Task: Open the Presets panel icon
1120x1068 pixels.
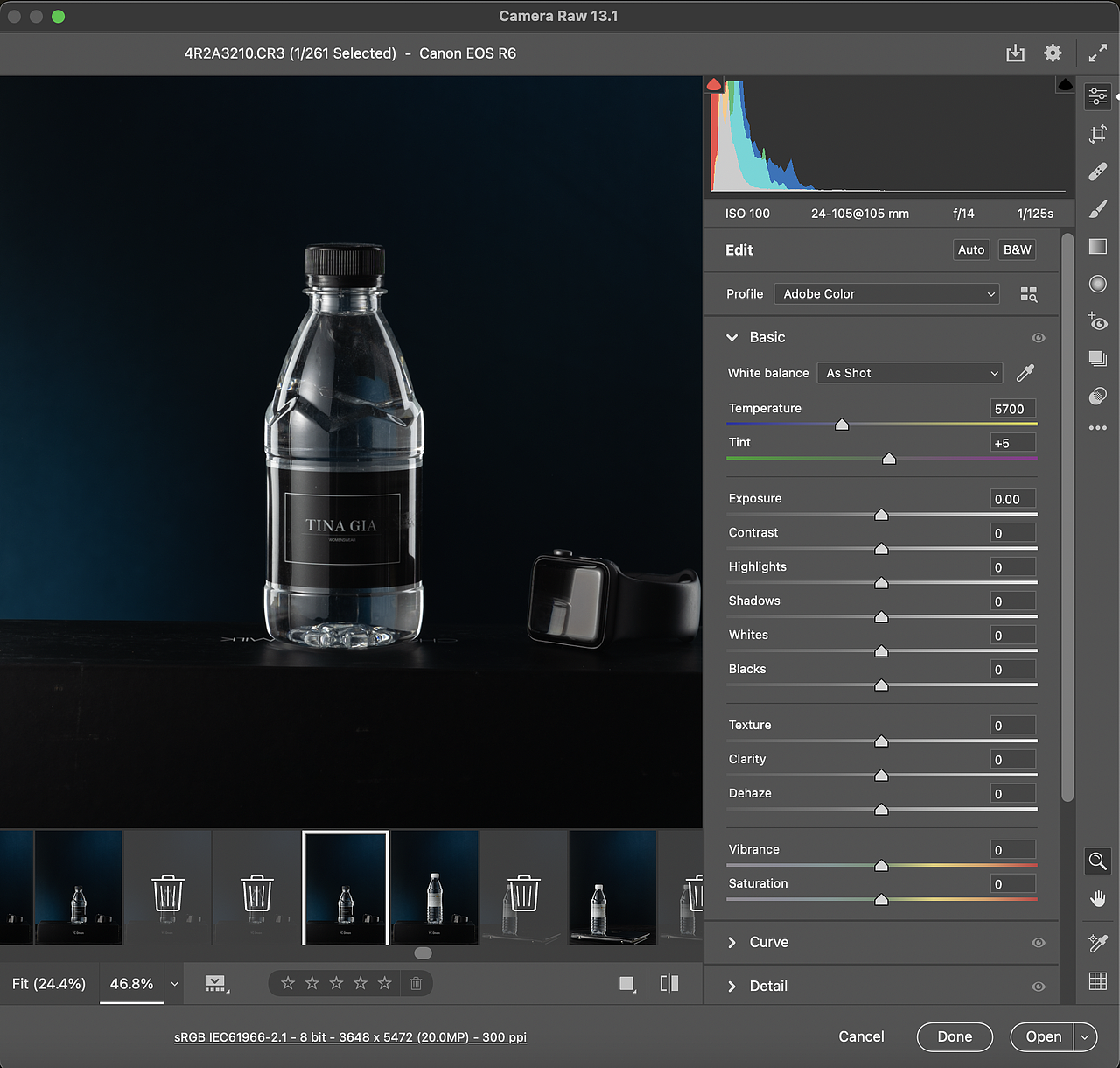Action: coord(1098,396)
